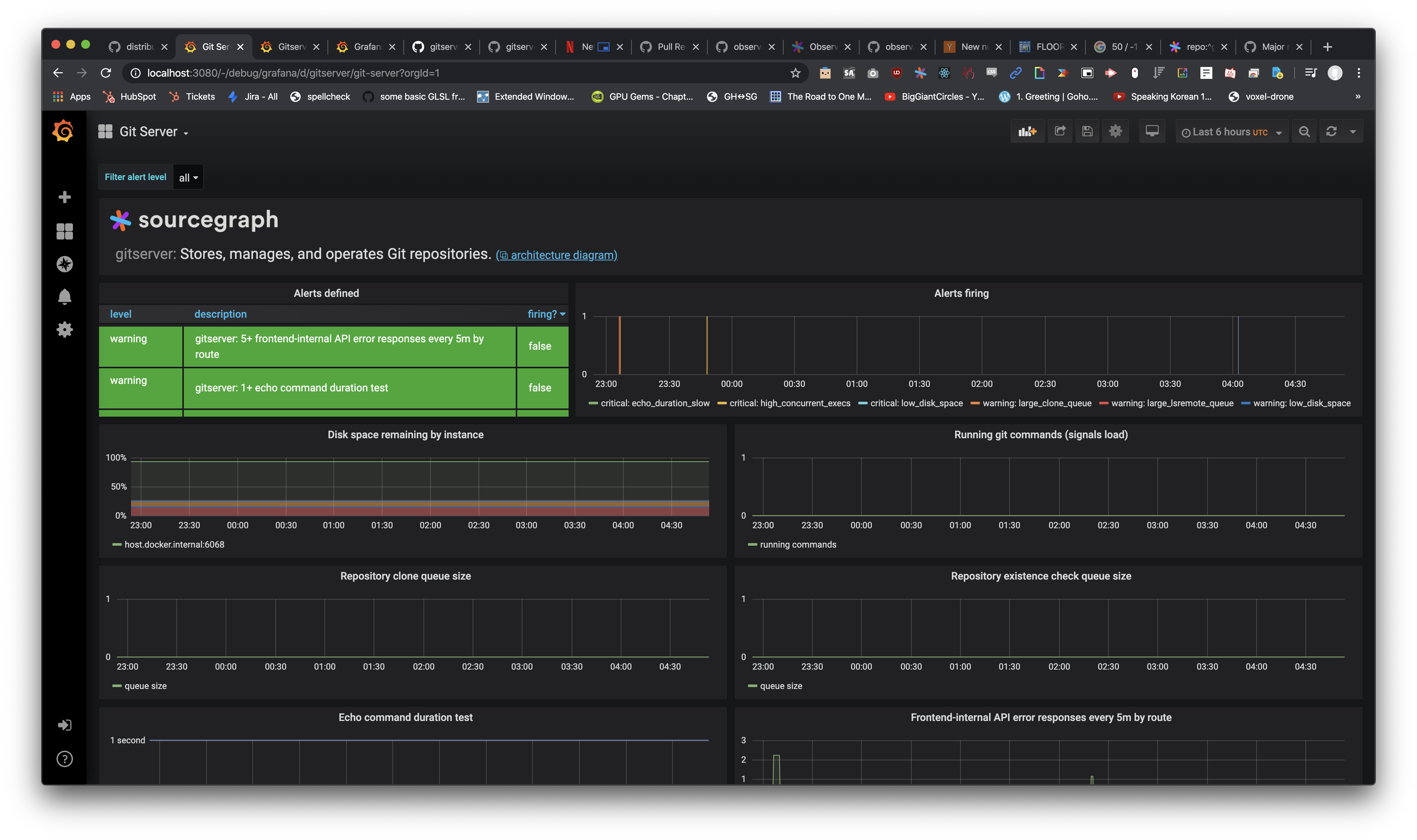Open Echo command duration test panel title
The image size is (1417, 840).
tap(405, 718)
